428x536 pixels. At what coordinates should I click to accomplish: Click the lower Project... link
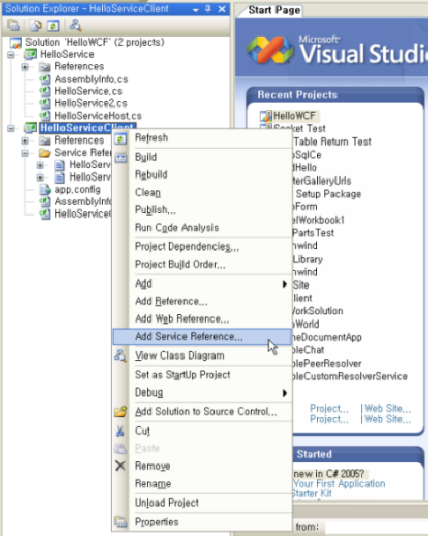pyautogui.click(x=329, y=419)
